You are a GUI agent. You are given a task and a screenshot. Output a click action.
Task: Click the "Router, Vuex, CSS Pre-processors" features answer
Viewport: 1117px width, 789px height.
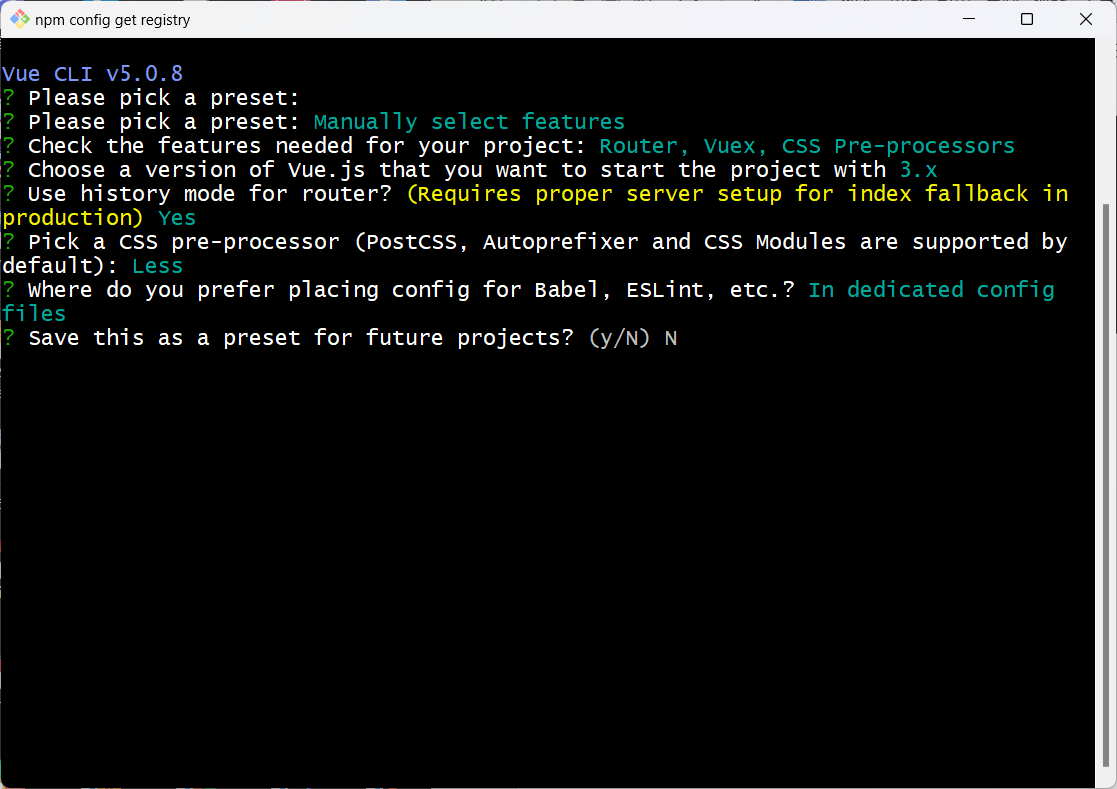click(806, 146)
